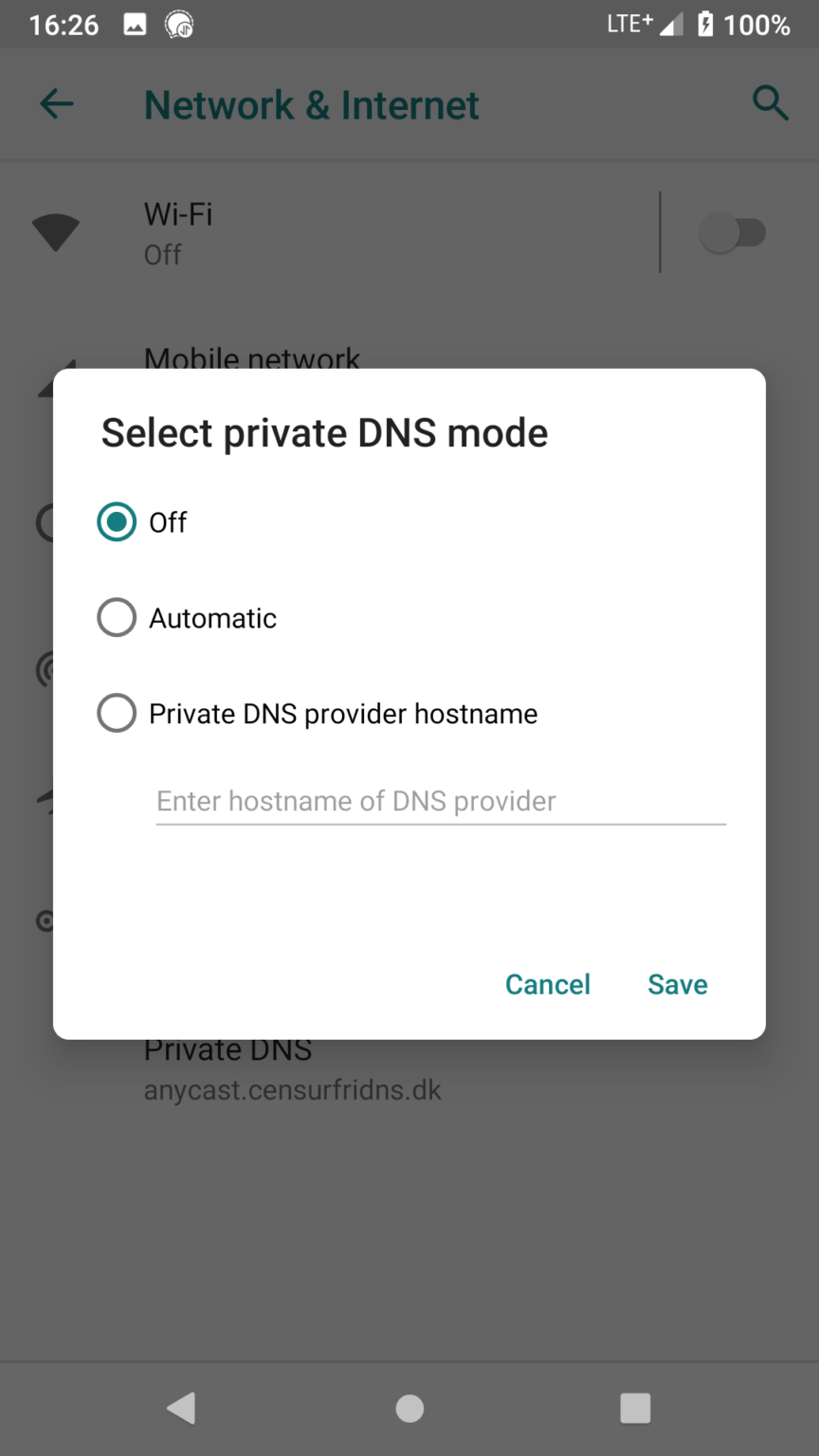This screenshot has height=1456, width=819.
Task: Select the Off DNS mode radio button
Action: (116, 521)
